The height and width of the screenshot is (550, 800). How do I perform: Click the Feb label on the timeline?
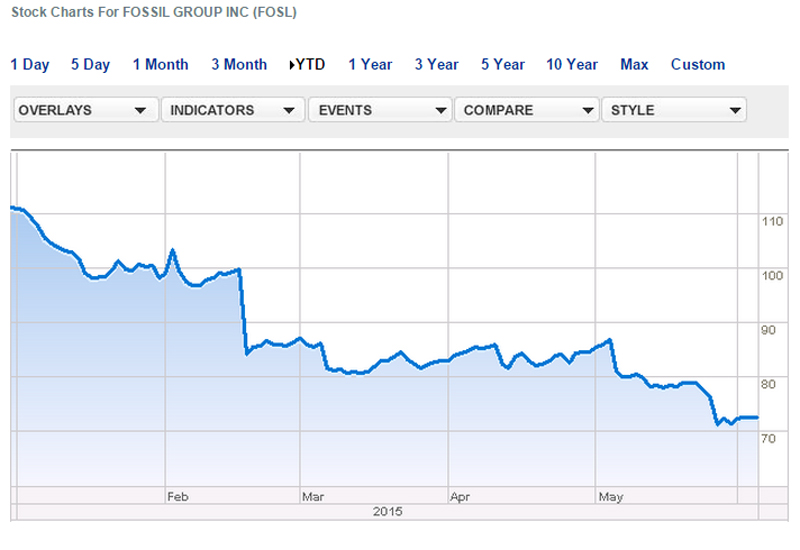178,496
